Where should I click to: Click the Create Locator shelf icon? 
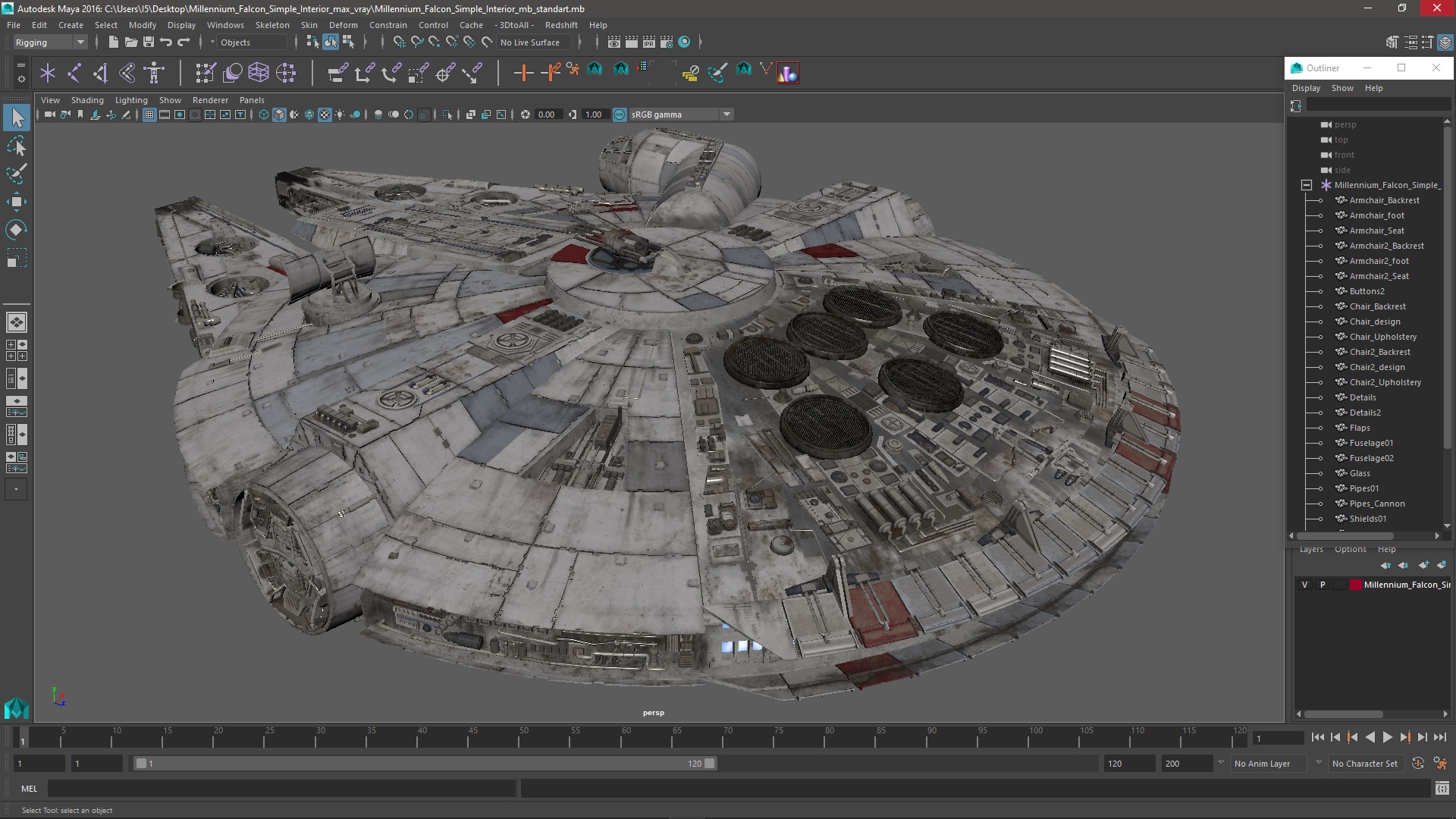coord(48,73)
